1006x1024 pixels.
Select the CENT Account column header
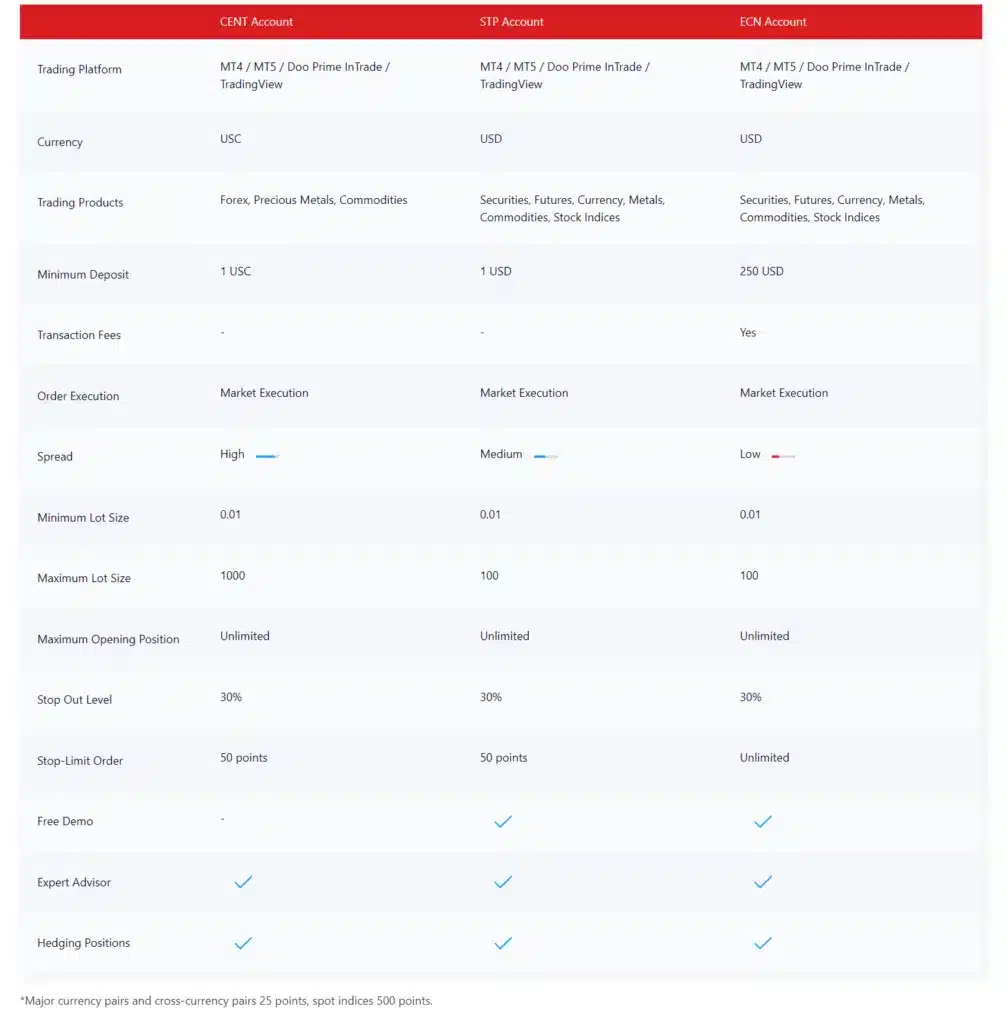click(256, 22)
